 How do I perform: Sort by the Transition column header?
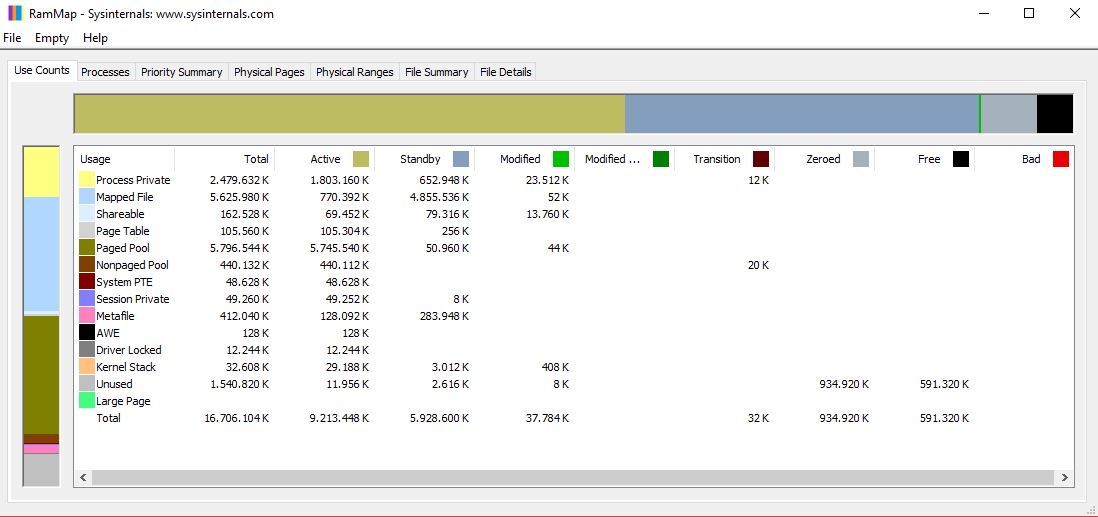tap(725, 159)
